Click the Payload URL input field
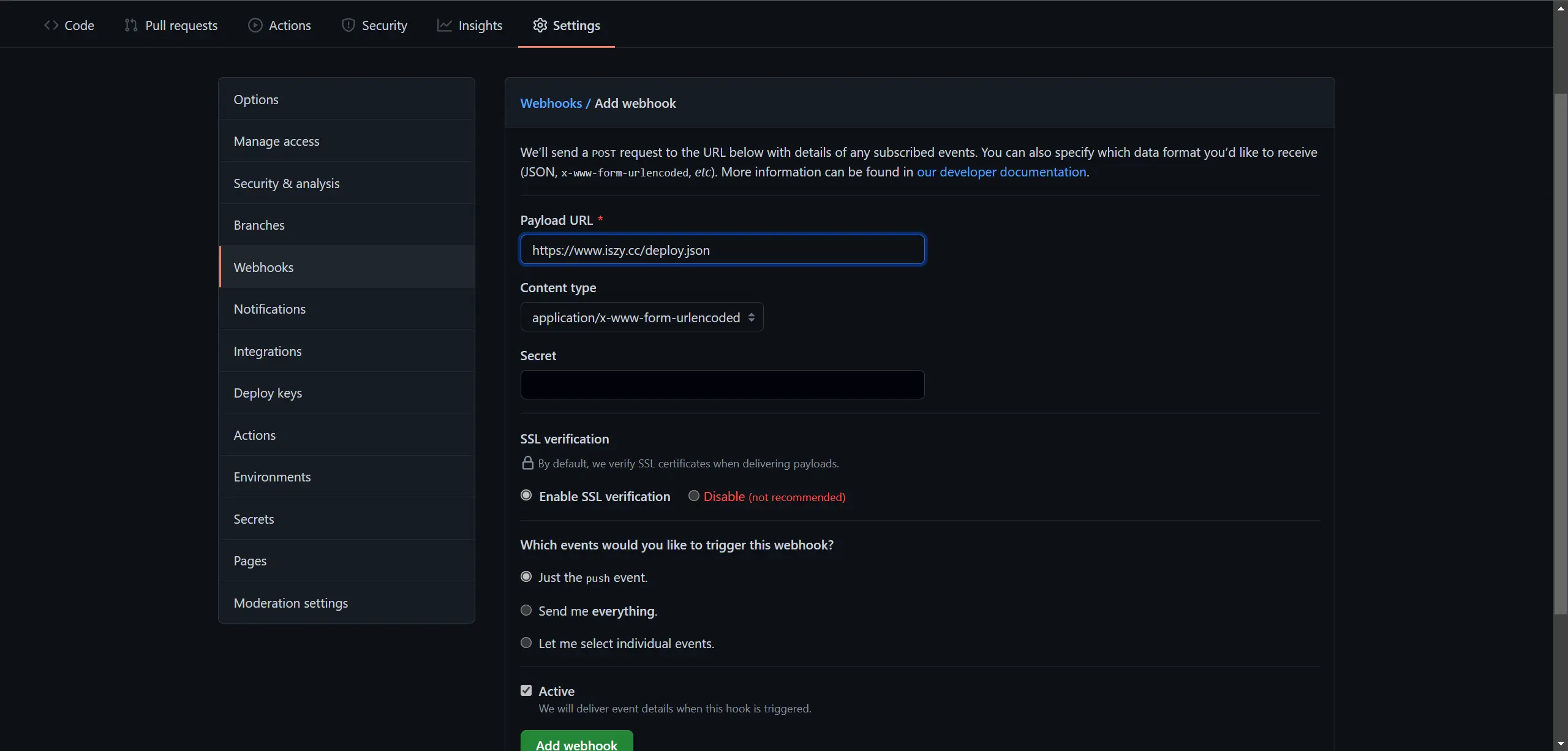Image resolution: width=1568 pixels, height=751 pixels. (x=722, y=249)
